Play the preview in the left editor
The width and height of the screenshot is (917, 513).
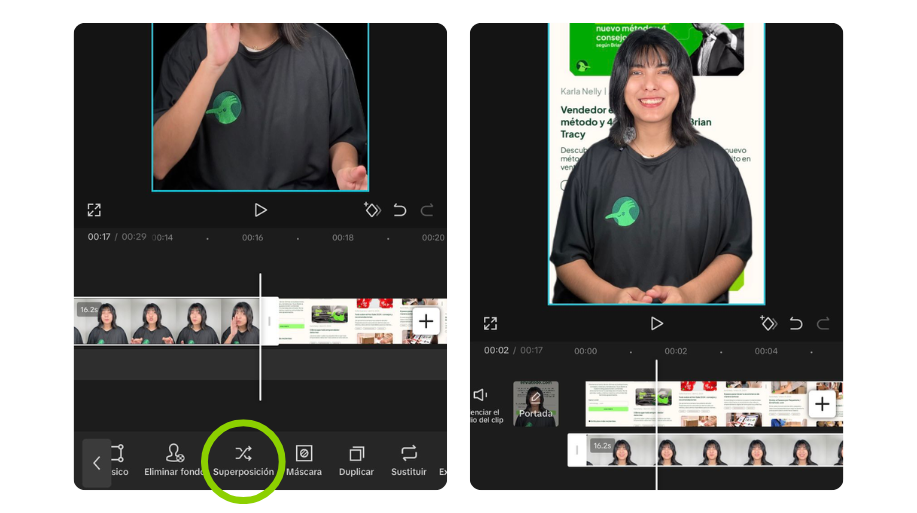pos(260,210)
